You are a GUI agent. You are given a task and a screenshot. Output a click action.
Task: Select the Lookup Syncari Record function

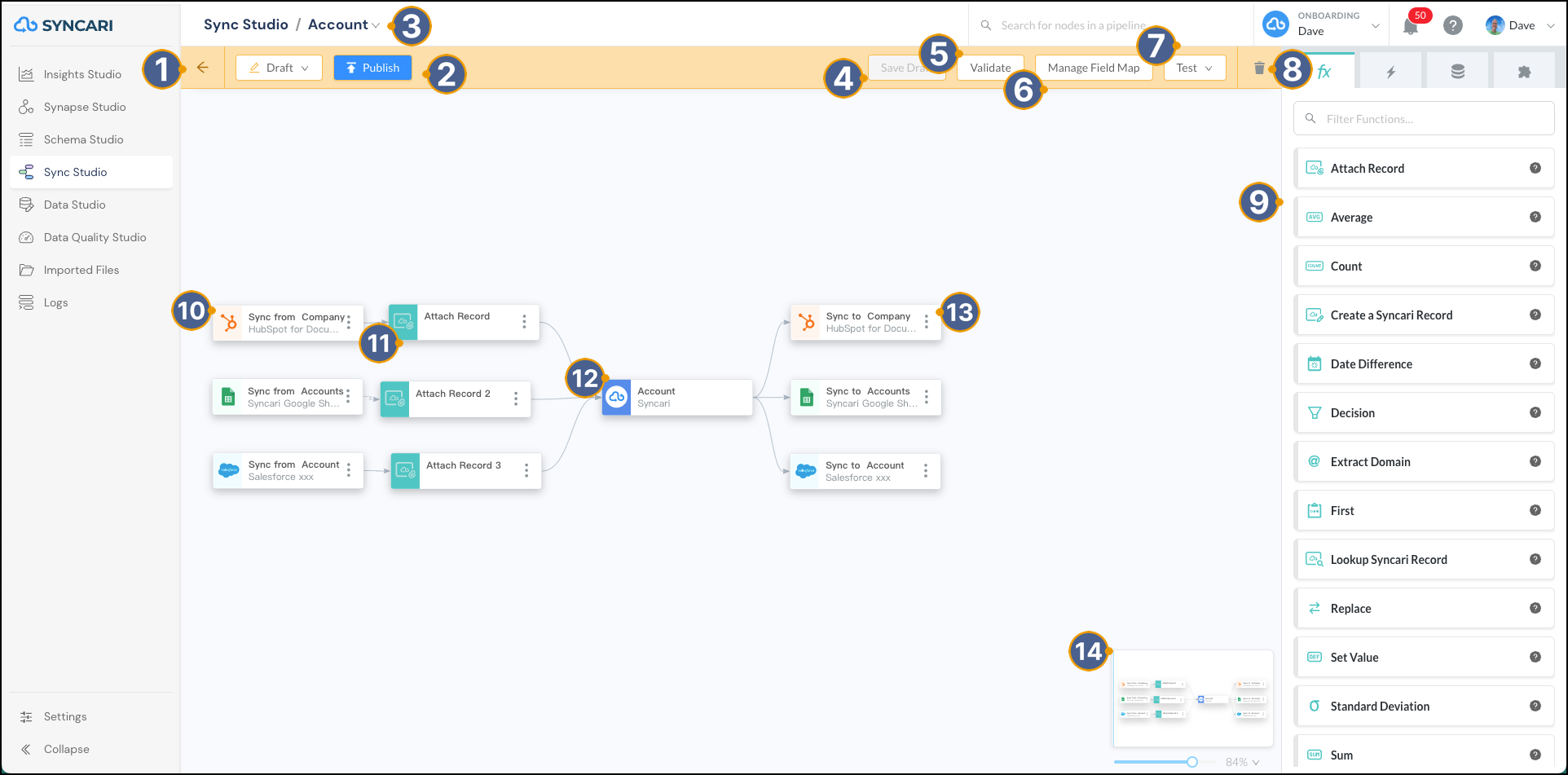[1424, 560]
